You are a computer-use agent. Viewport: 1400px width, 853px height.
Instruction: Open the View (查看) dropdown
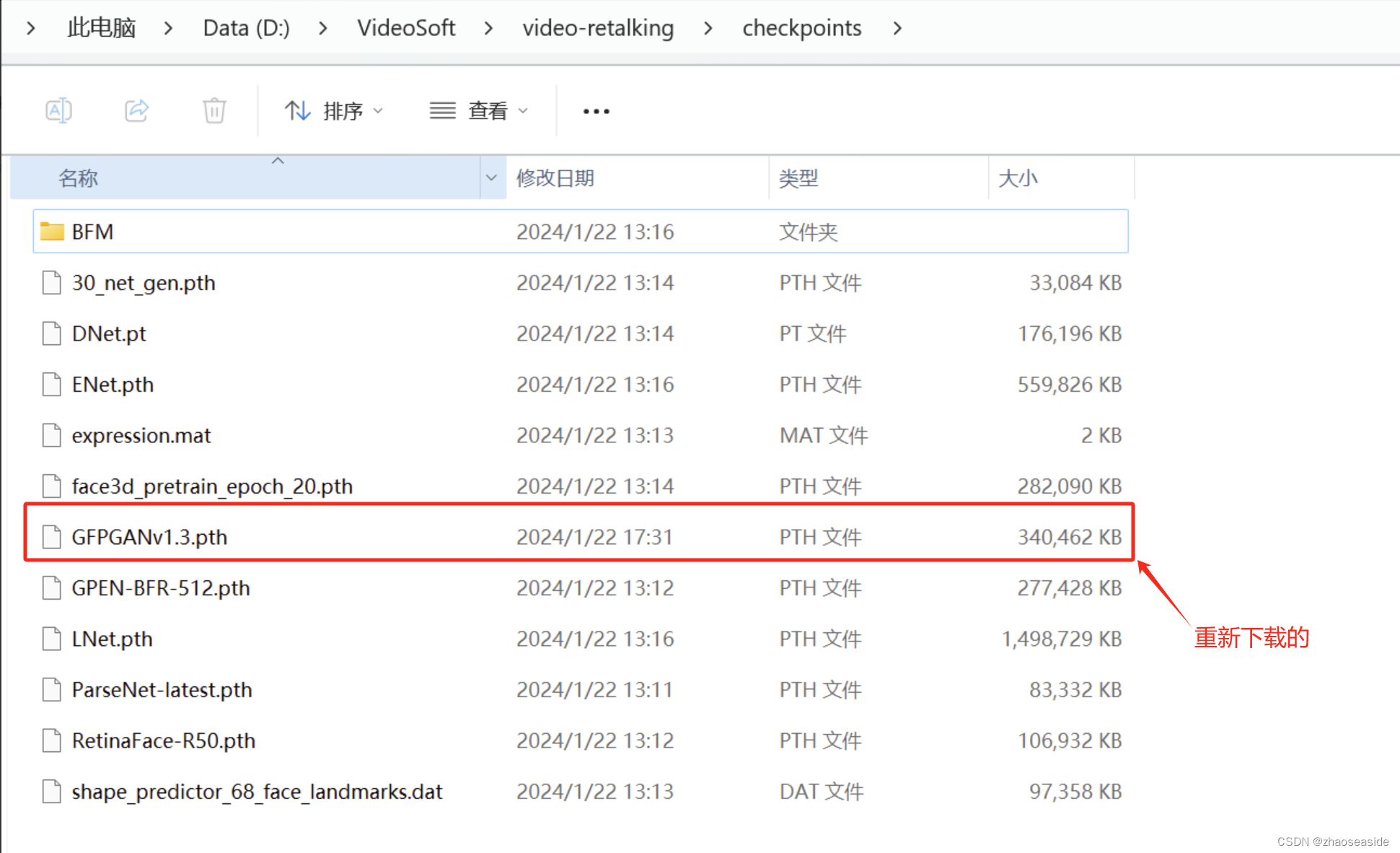click(479, 111)
